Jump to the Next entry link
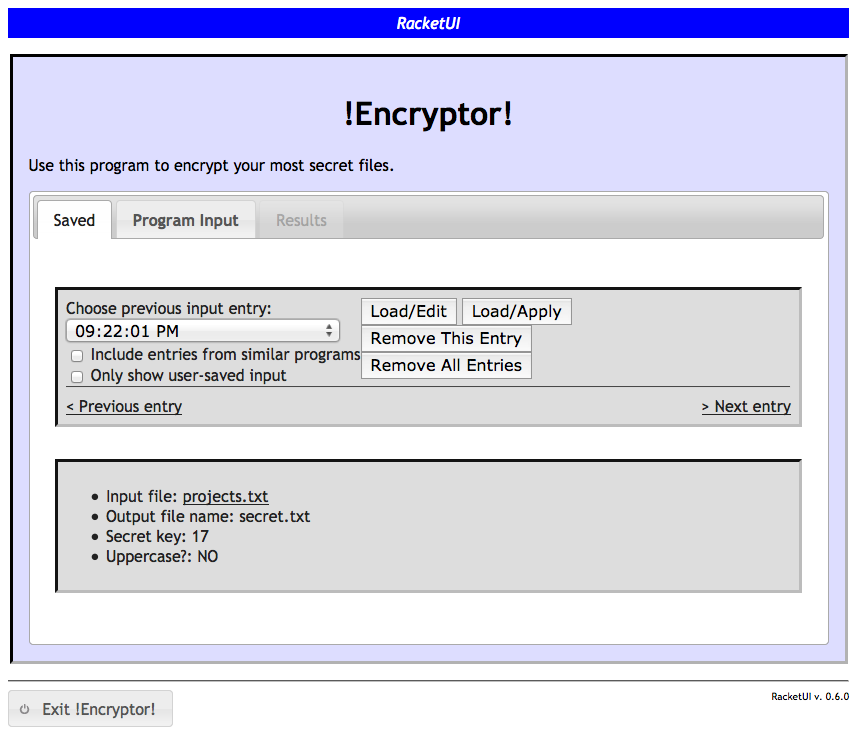This screenshot has height=755, width=857. pyautogui.click(x=746, y=406)
